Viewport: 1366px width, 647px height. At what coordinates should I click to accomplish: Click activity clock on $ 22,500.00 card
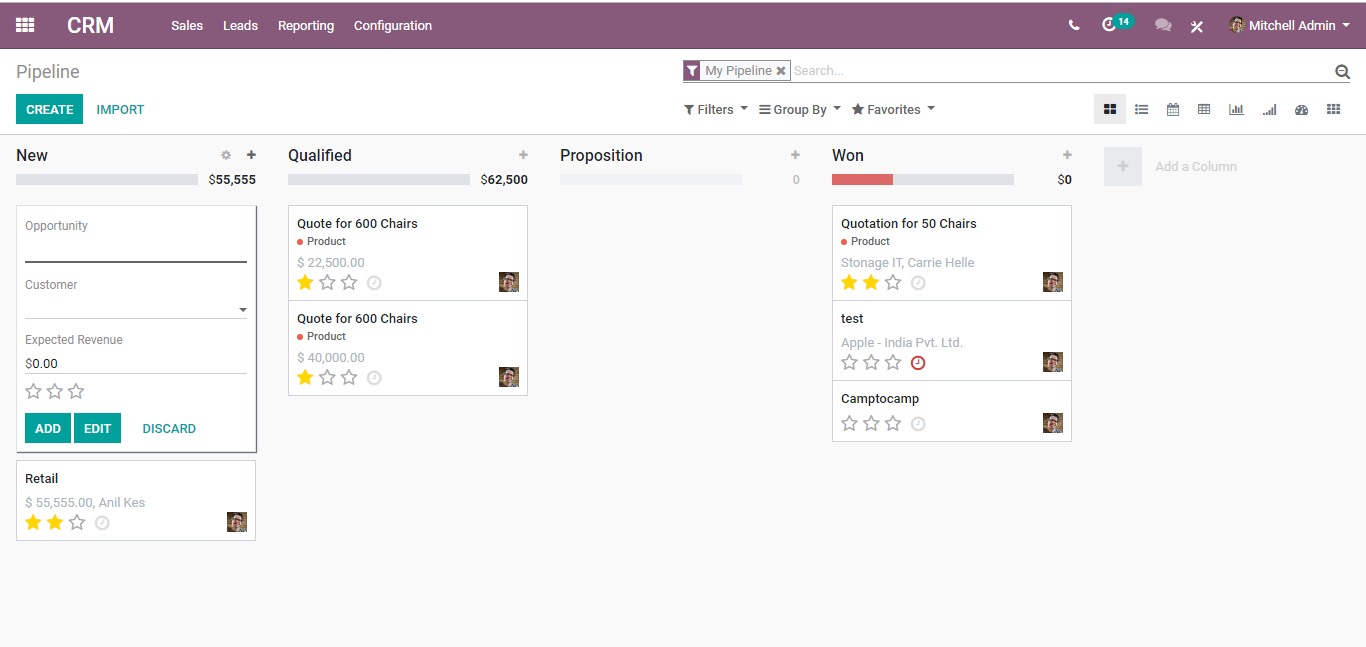tap(374, 283)
